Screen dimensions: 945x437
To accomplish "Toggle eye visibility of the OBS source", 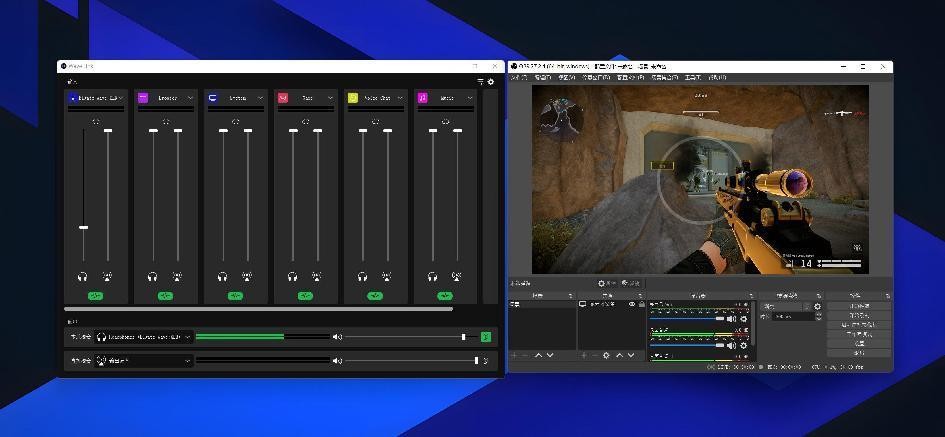I will click(x=631, y=304).
